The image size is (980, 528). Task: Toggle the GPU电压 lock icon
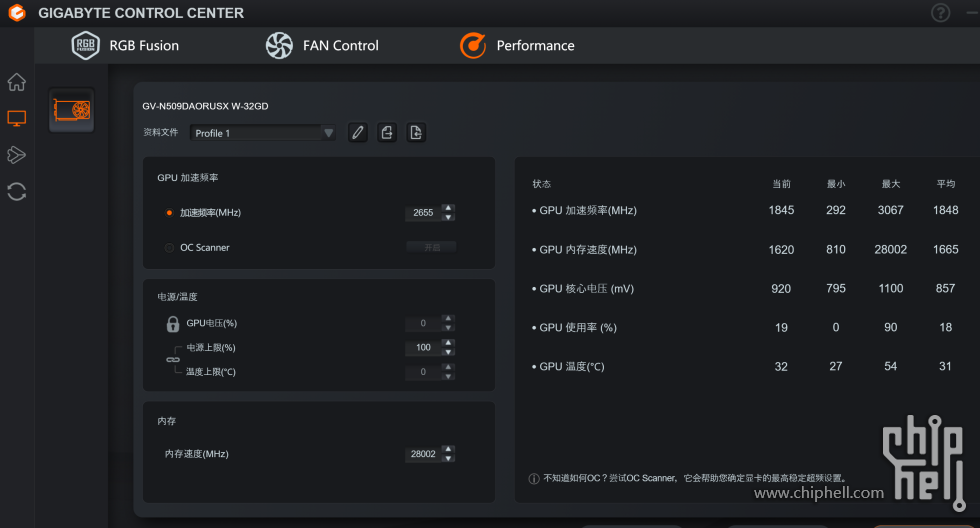pyautogui.click(x=173, y=324)
